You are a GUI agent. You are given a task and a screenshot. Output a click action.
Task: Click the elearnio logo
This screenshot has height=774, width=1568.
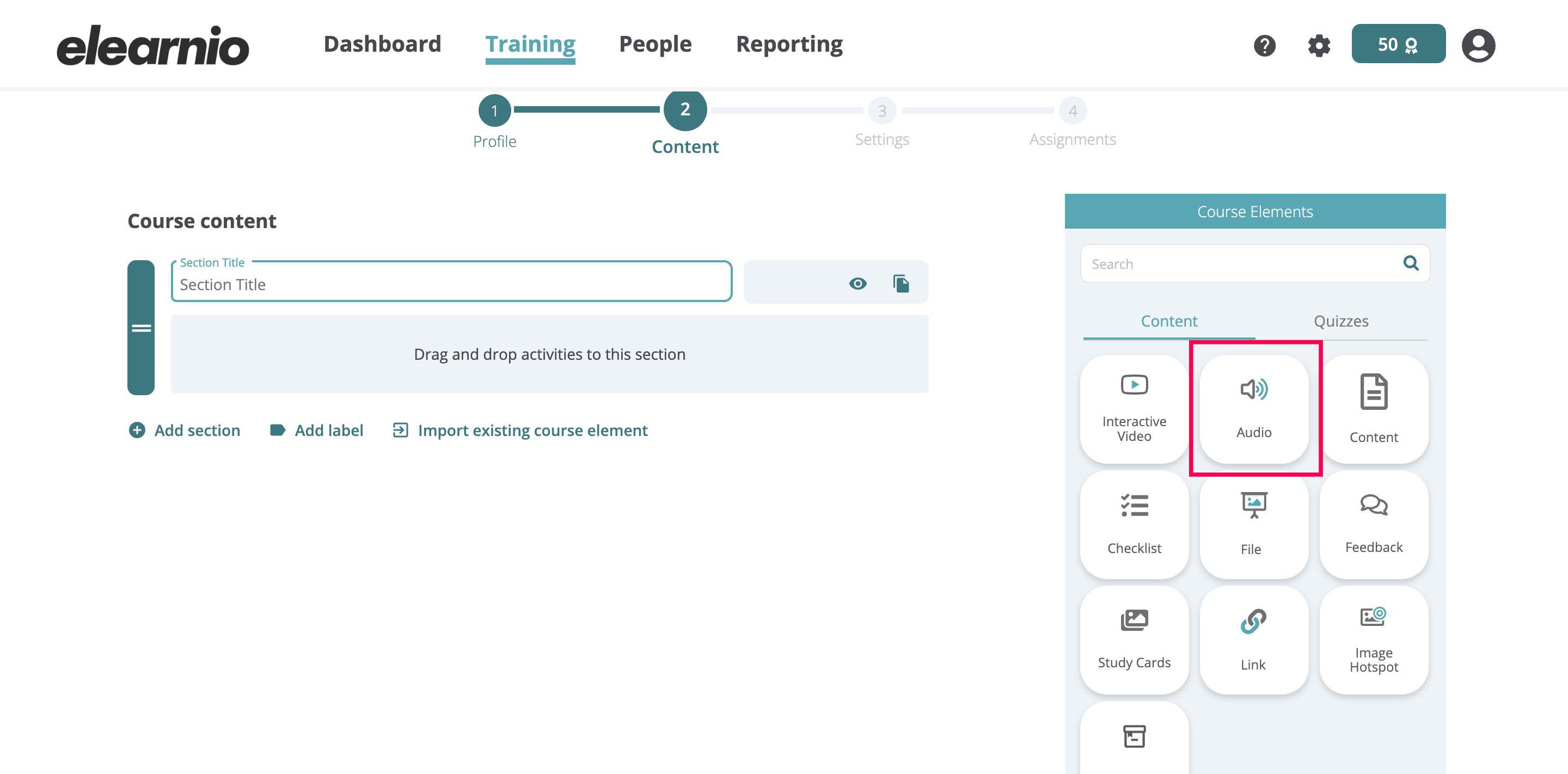click(x=153, y=45)
